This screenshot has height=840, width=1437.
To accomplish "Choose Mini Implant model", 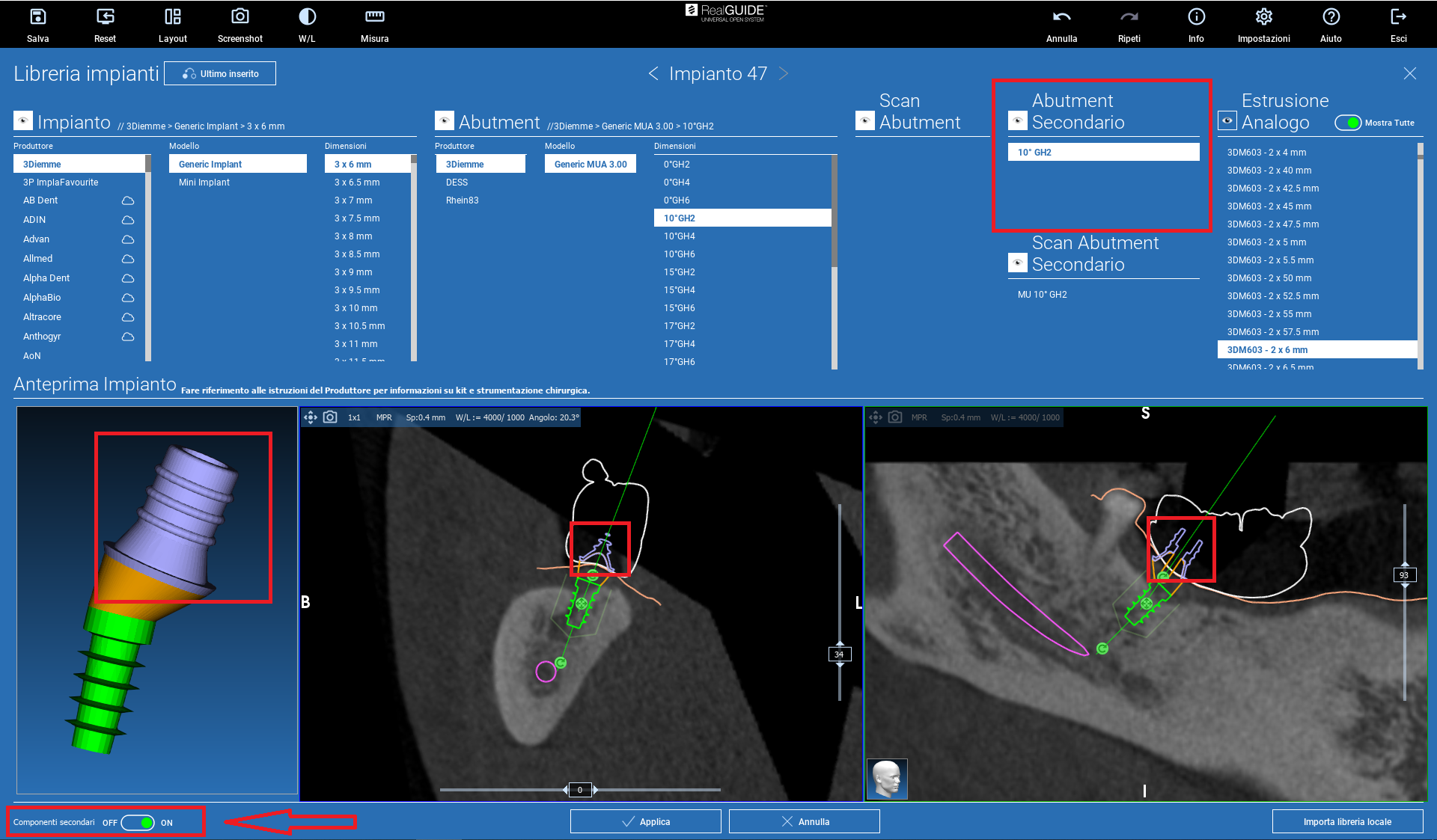I will (x=204, y=183).
